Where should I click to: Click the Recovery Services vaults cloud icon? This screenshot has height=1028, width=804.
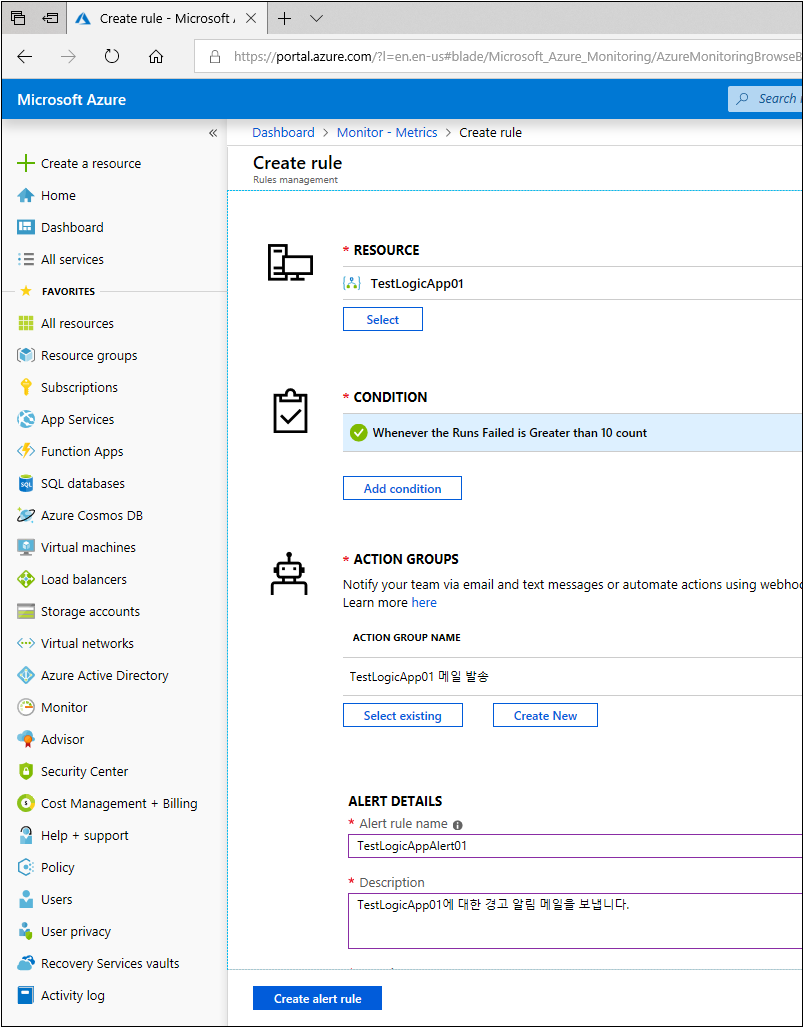point(26,964)
